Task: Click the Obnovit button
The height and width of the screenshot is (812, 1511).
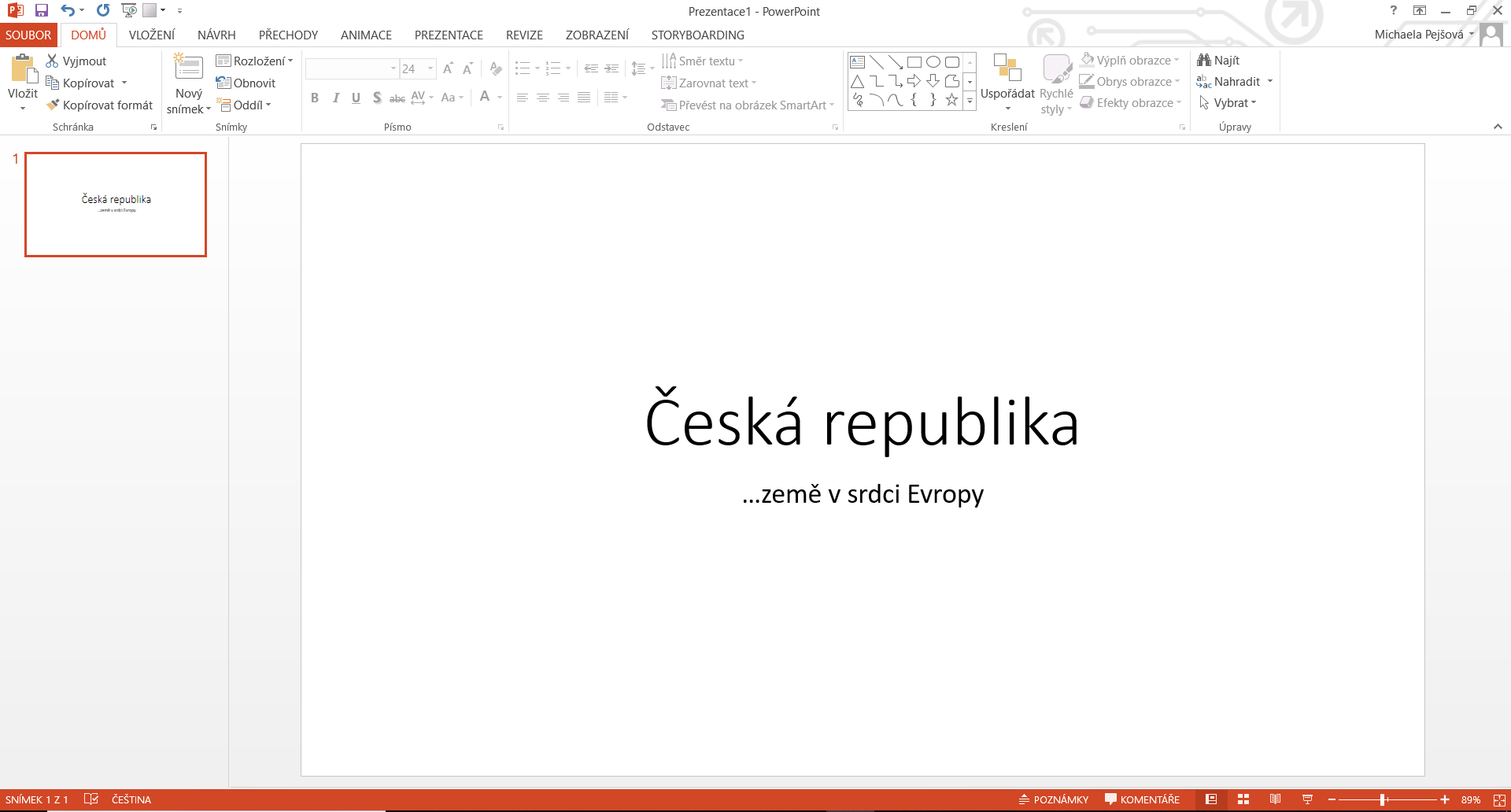Action: (246, 83)
